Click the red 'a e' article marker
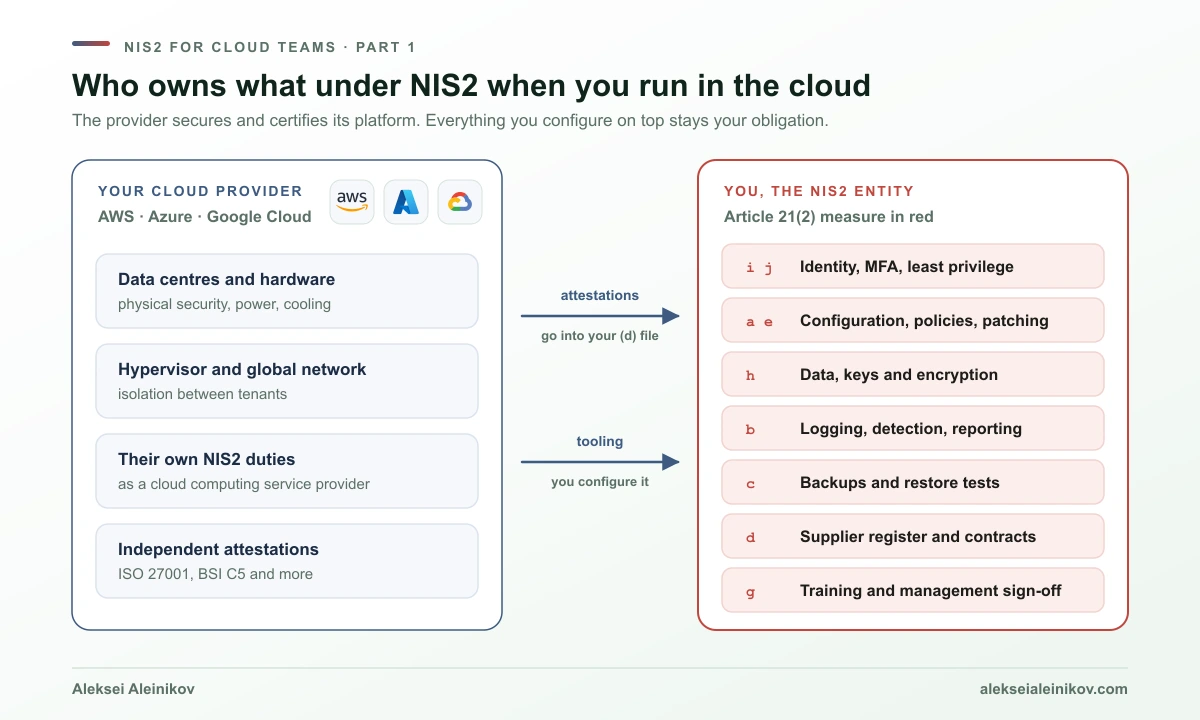Viewport: 1200px width, 720px height. [760, 322]
